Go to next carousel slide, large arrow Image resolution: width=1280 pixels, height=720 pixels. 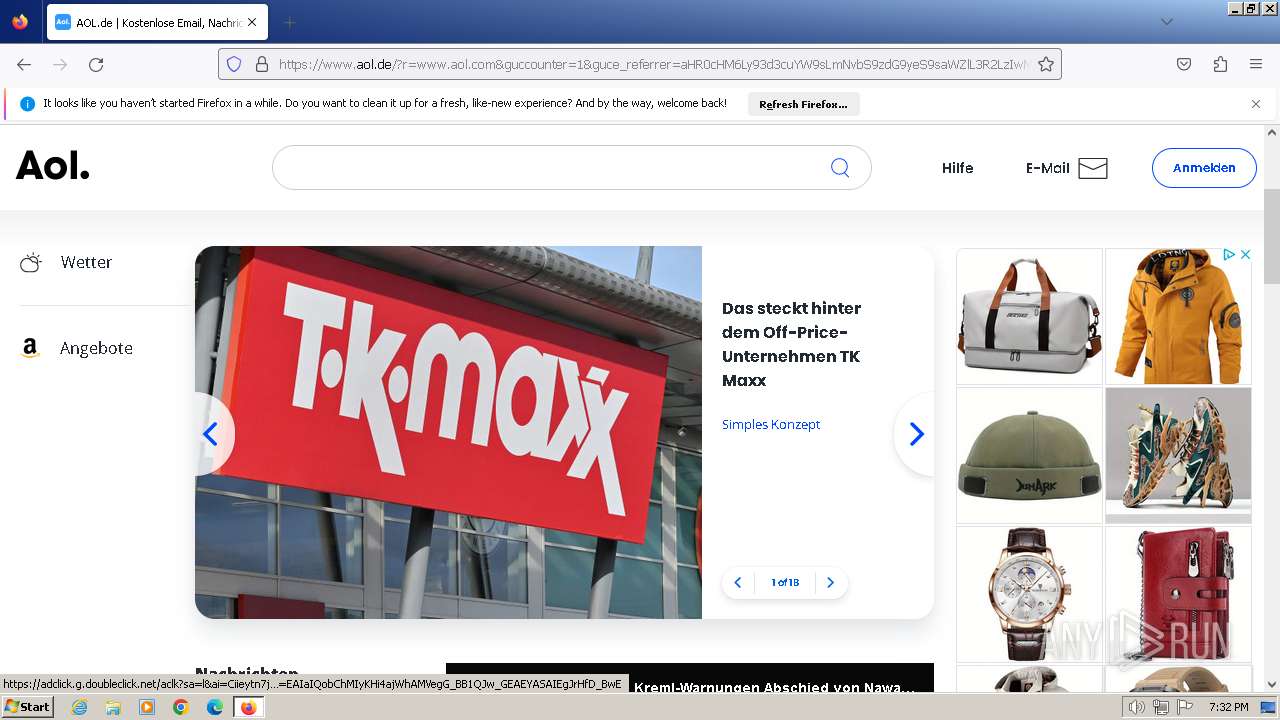click(x=916, y=434)
